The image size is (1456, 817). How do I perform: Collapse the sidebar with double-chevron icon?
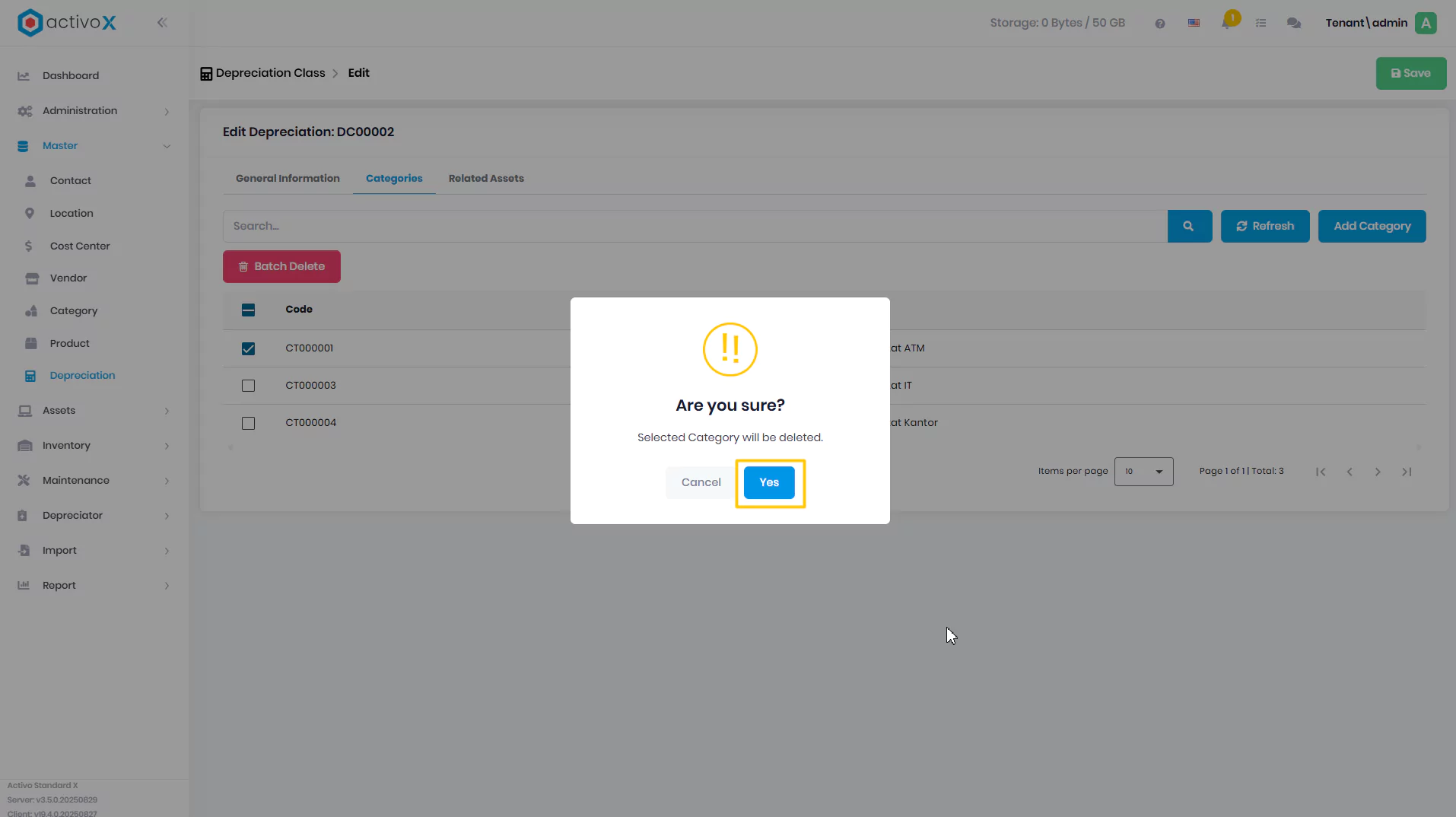click(x=162, y=23)
